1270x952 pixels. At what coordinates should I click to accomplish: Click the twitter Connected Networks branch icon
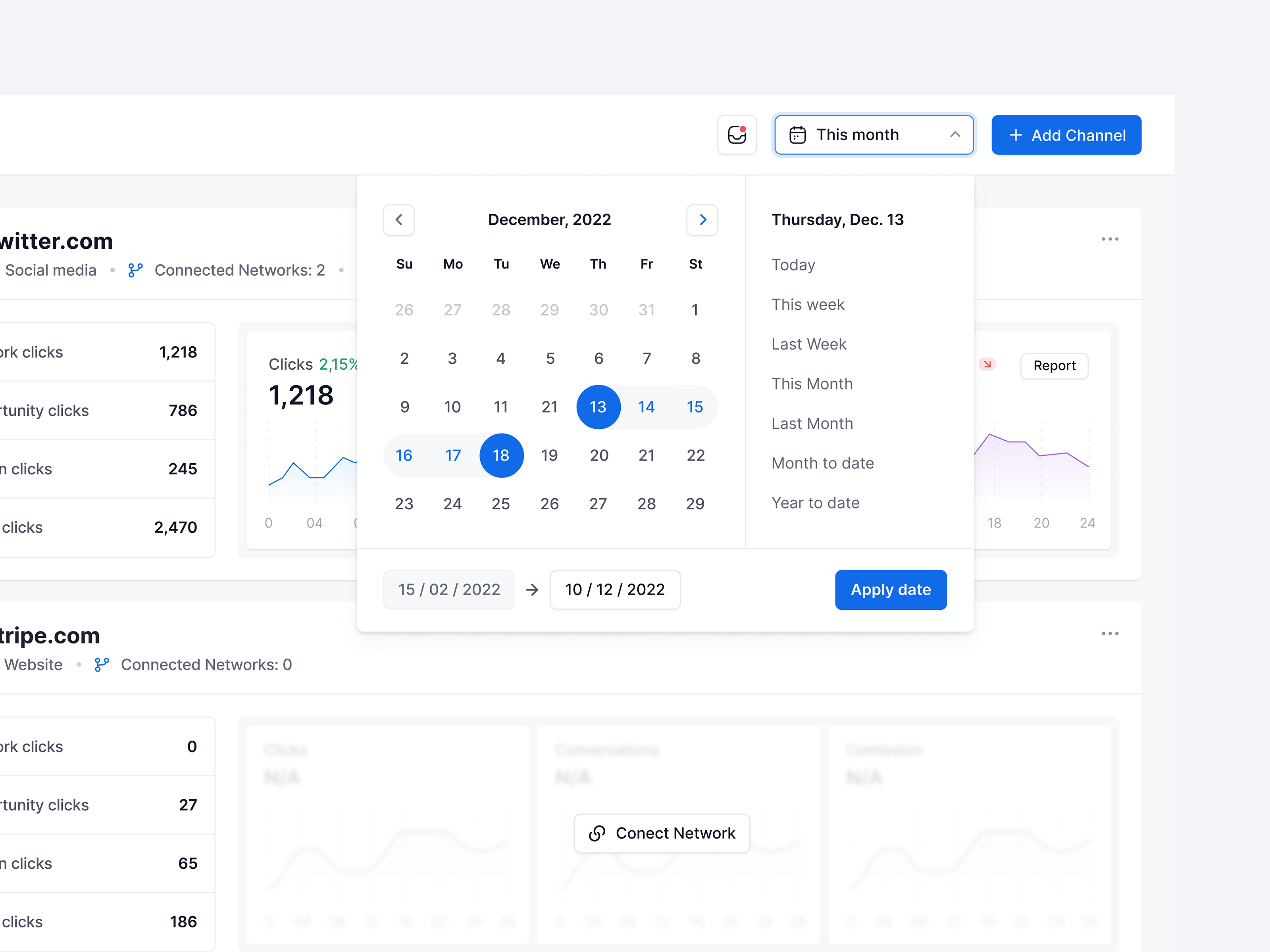135,270
